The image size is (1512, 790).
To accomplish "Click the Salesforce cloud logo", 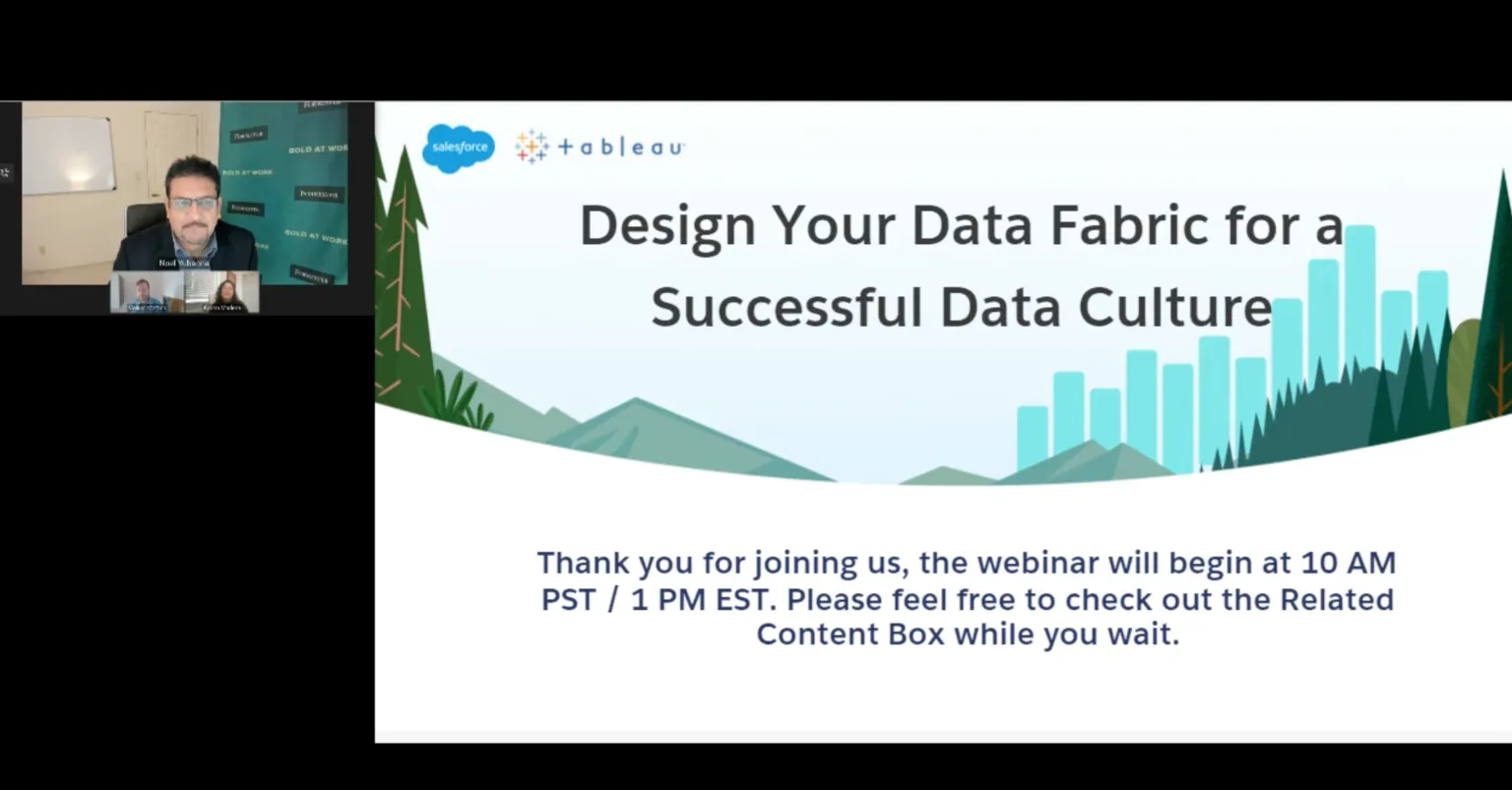I will [458, 149].
